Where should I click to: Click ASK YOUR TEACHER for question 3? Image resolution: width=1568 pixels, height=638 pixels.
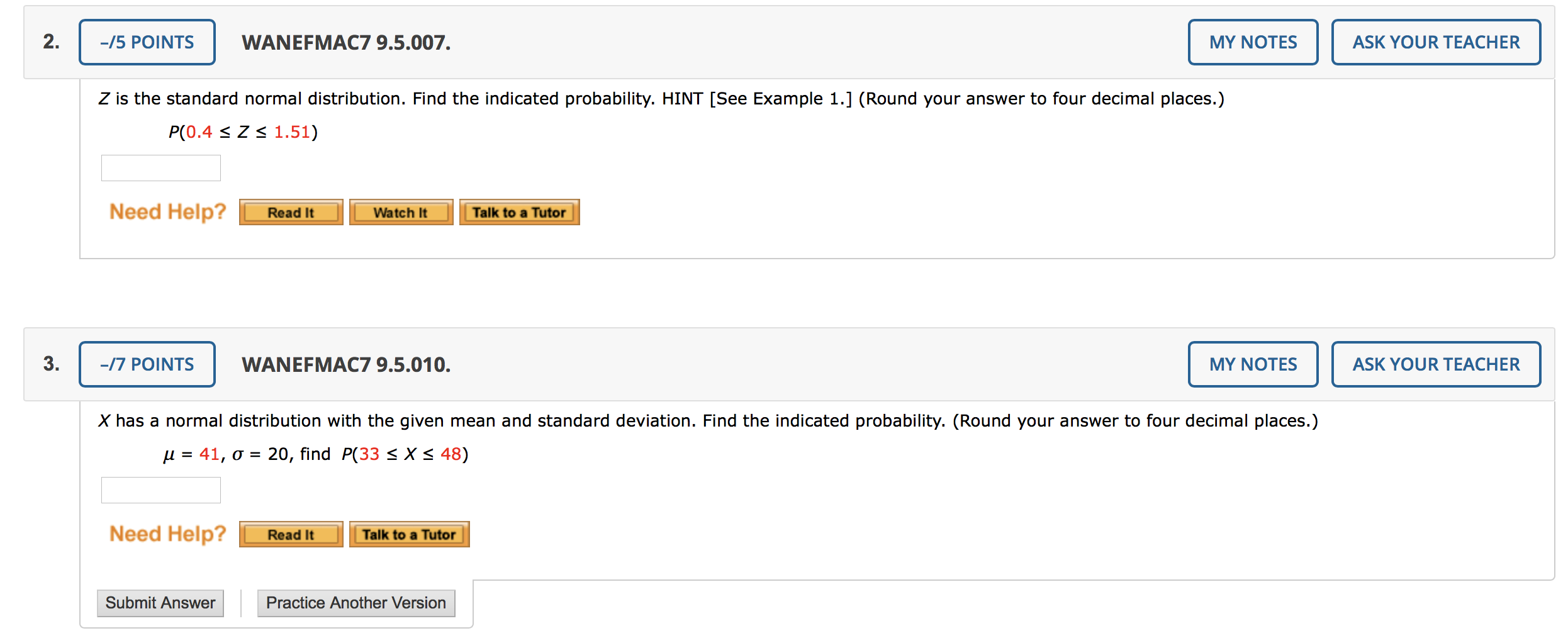(x=1435, y=364)
